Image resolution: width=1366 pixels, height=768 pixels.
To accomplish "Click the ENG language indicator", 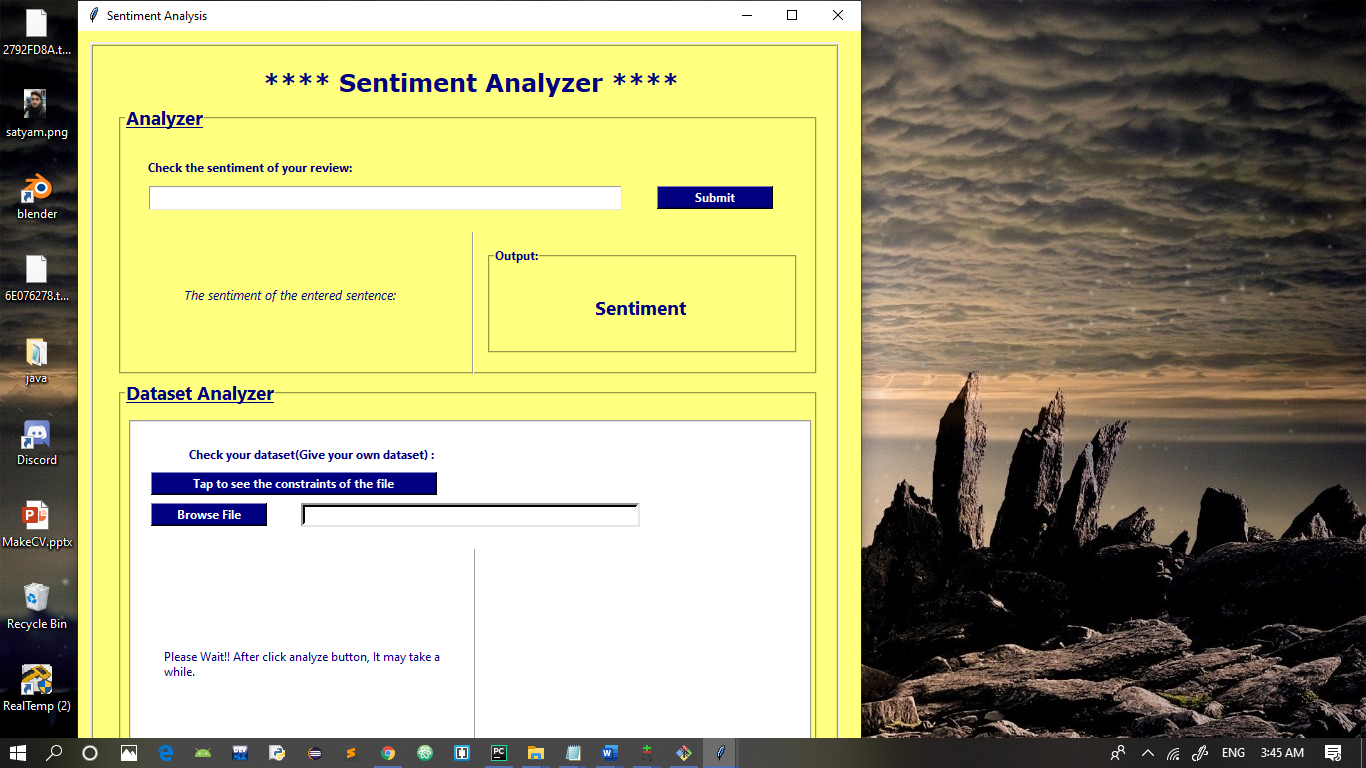I will (1233, 753).
